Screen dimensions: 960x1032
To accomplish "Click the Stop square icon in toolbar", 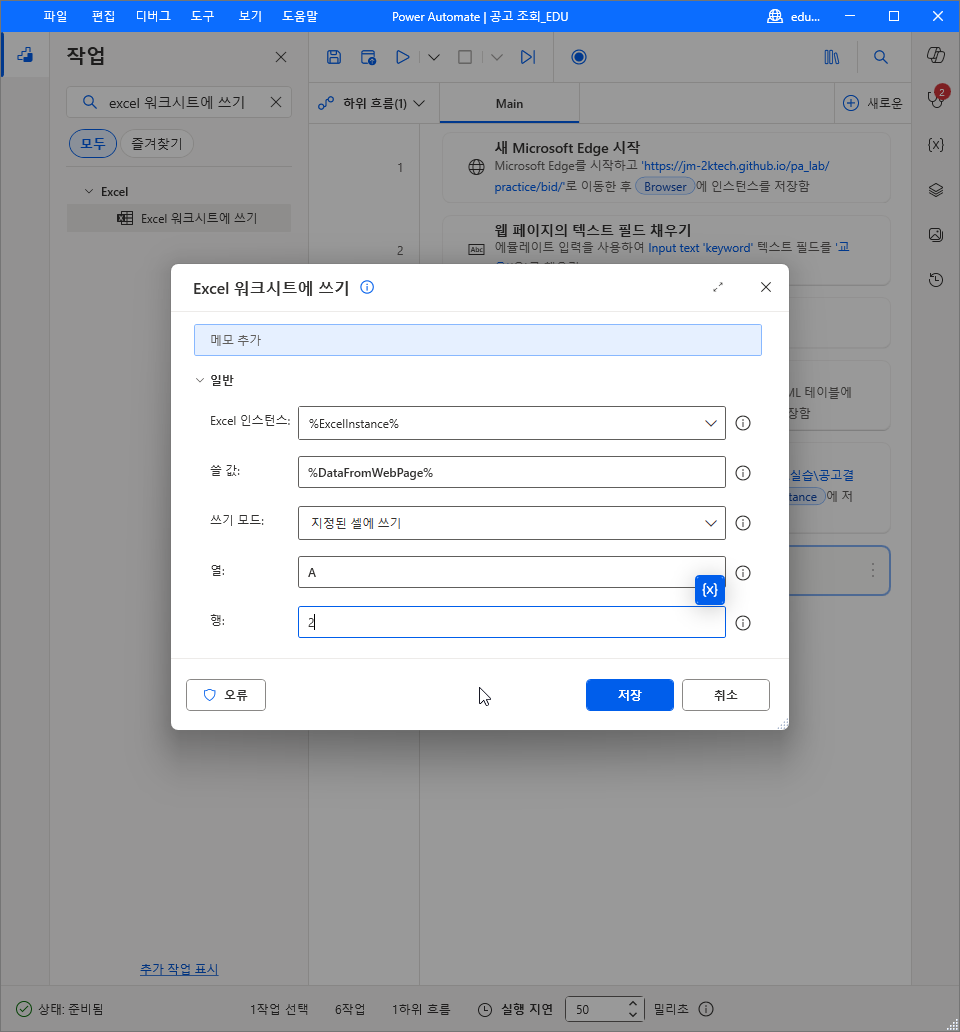I will [465, 57].
